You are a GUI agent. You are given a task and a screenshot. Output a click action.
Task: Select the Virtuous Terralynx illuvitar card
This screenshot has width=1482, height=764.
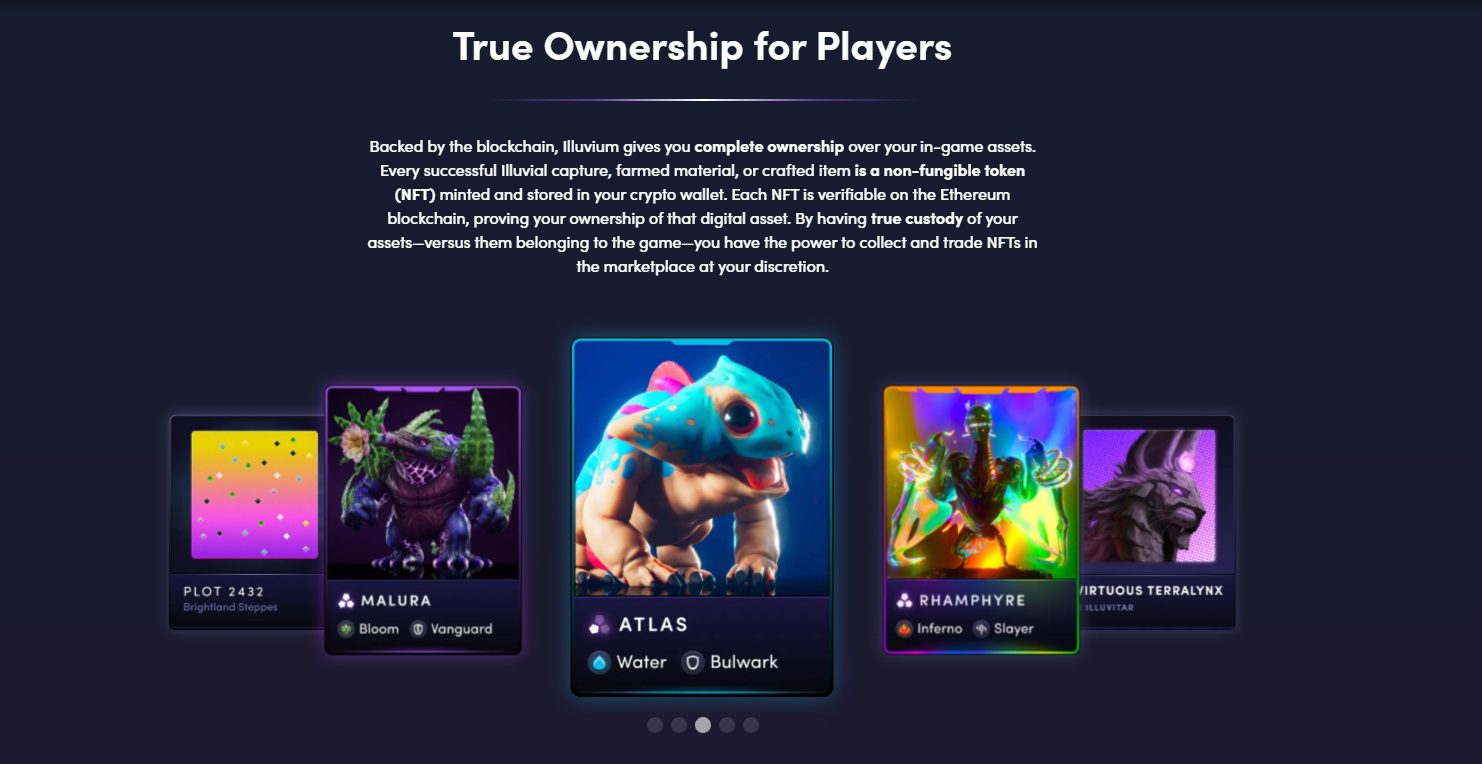tap(1156, 522)
